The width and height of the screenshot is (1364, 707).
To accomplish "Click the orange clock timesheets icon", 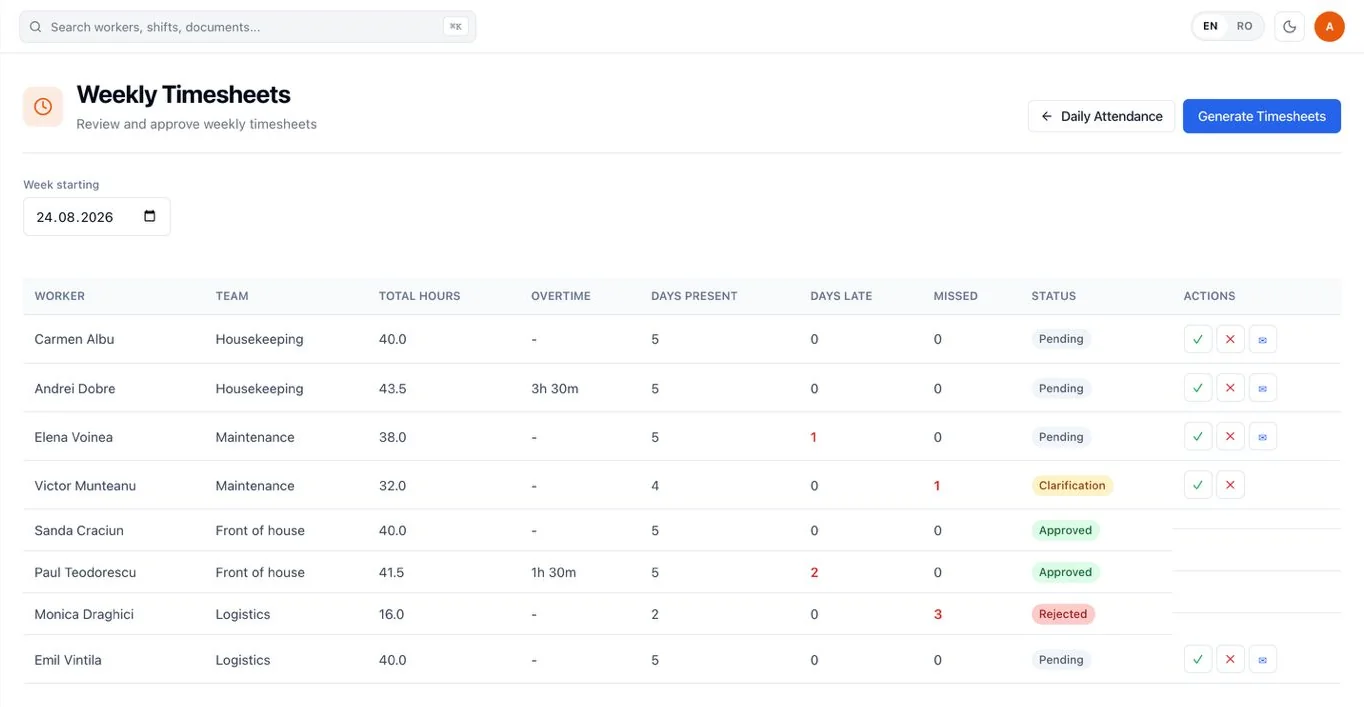I will click(43, 106).
